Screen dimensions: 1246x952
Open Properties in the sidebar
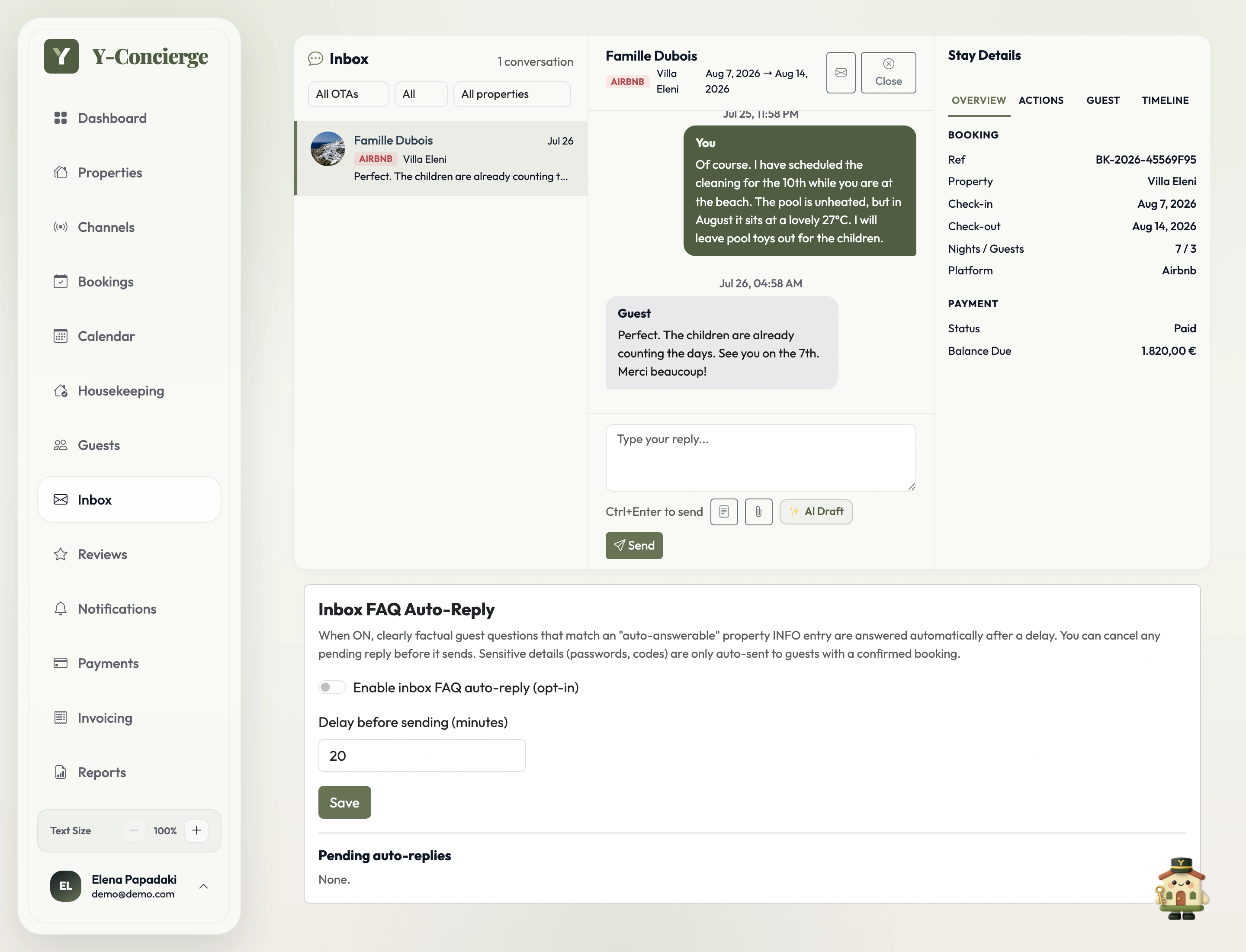(x=129, y=172)
